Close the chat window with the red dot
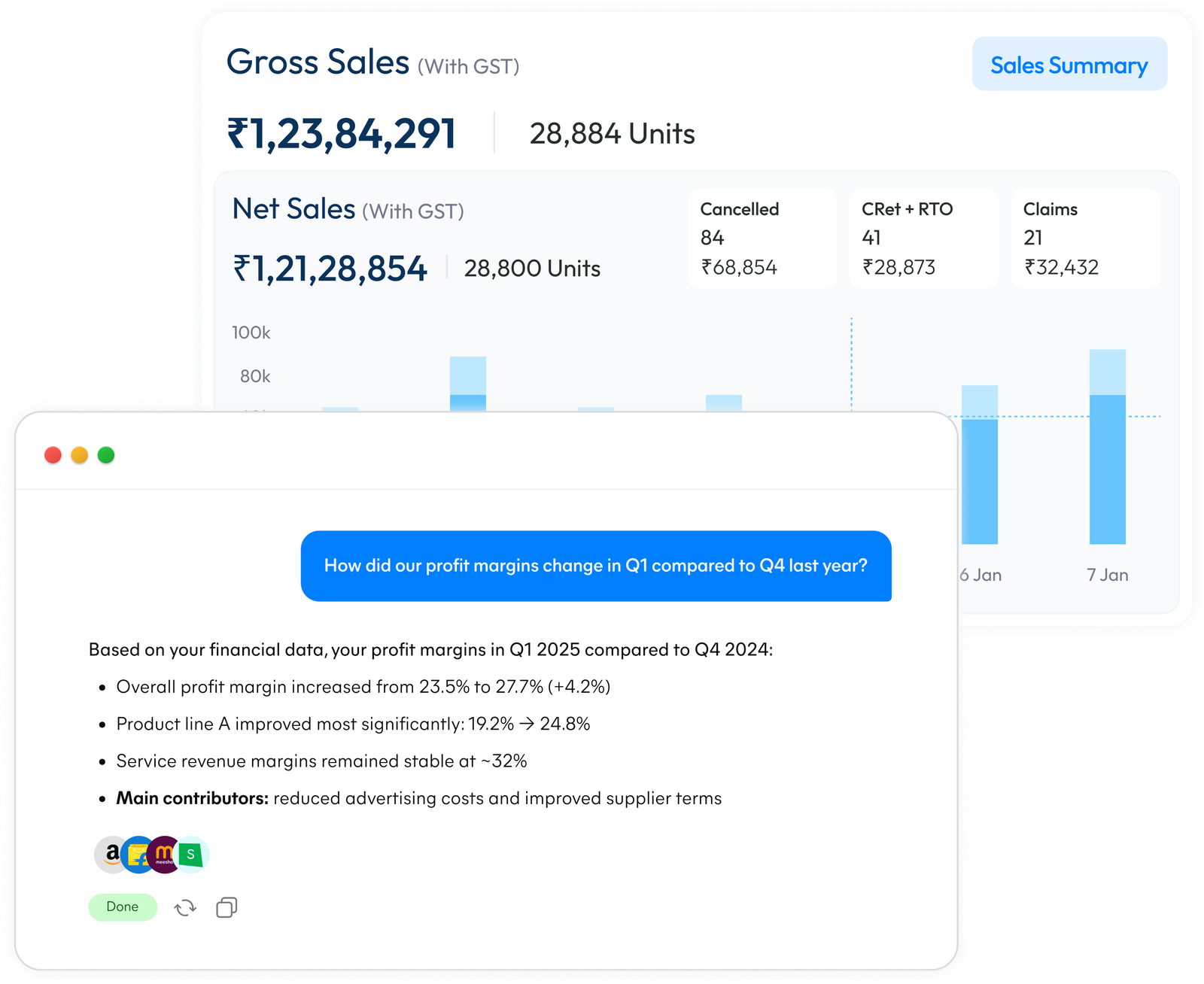1204x984 pixels. [x=53, y=455]
